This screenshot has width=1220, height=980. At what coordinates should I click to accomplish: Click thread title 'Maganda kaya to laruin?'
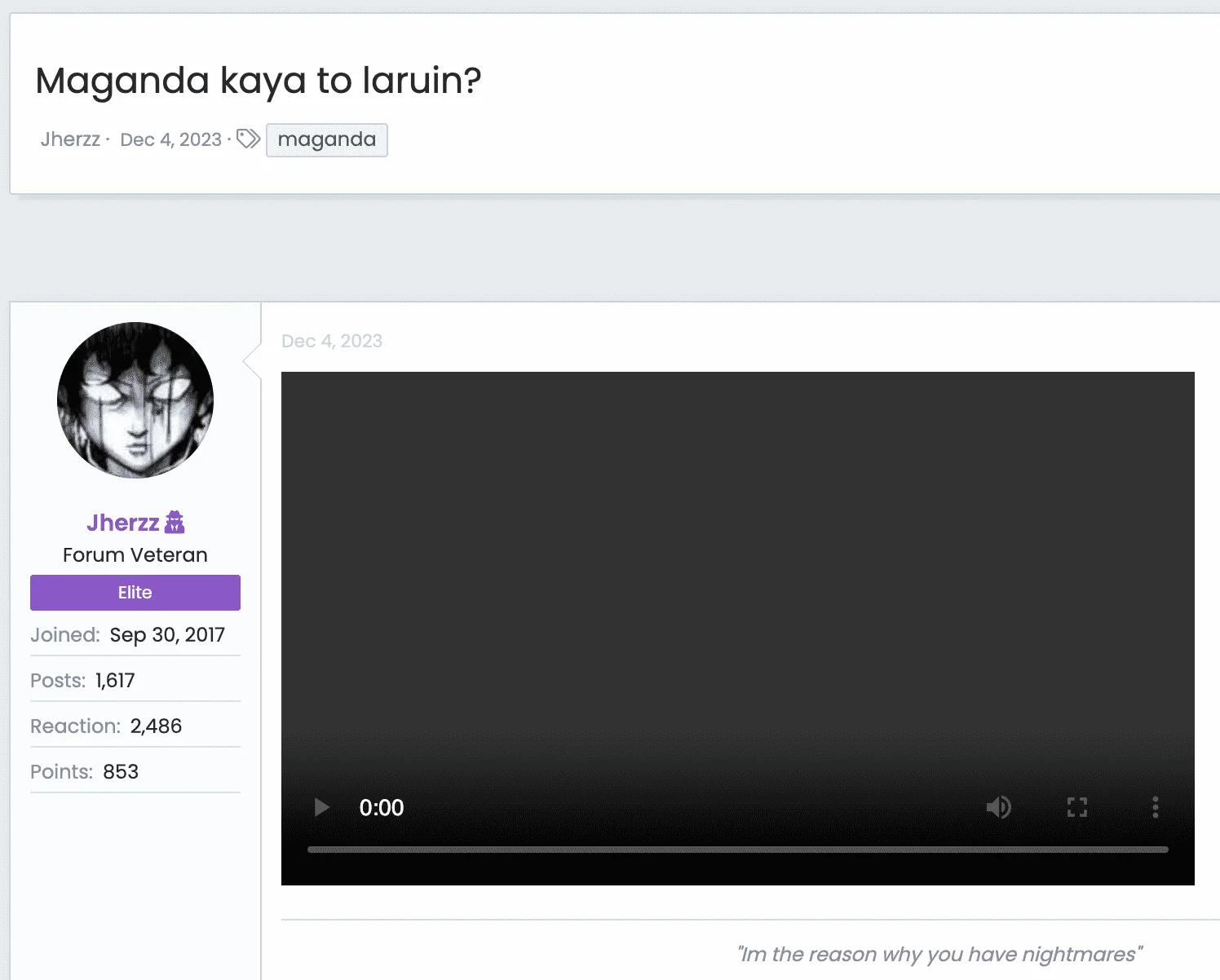[x=259, y=81]
